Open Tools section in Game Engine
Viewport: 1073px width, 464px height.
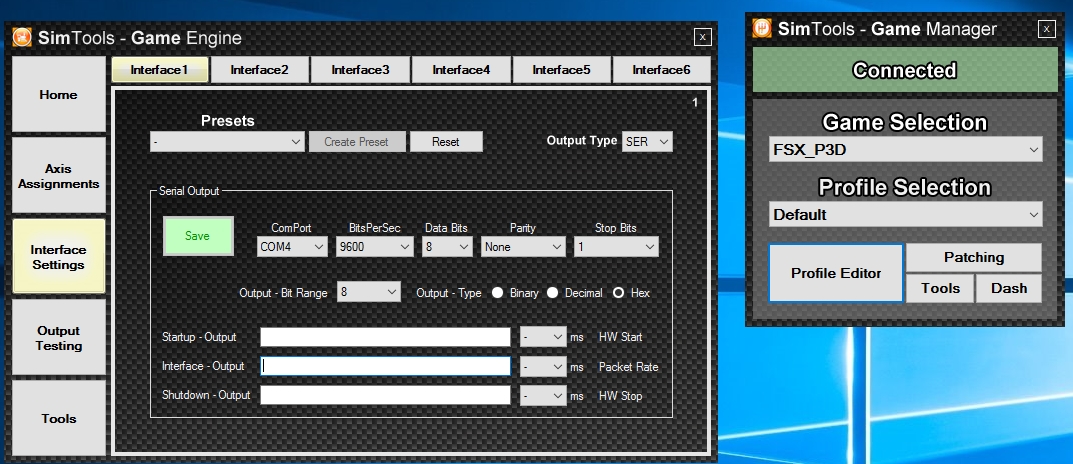pos(59,418)
